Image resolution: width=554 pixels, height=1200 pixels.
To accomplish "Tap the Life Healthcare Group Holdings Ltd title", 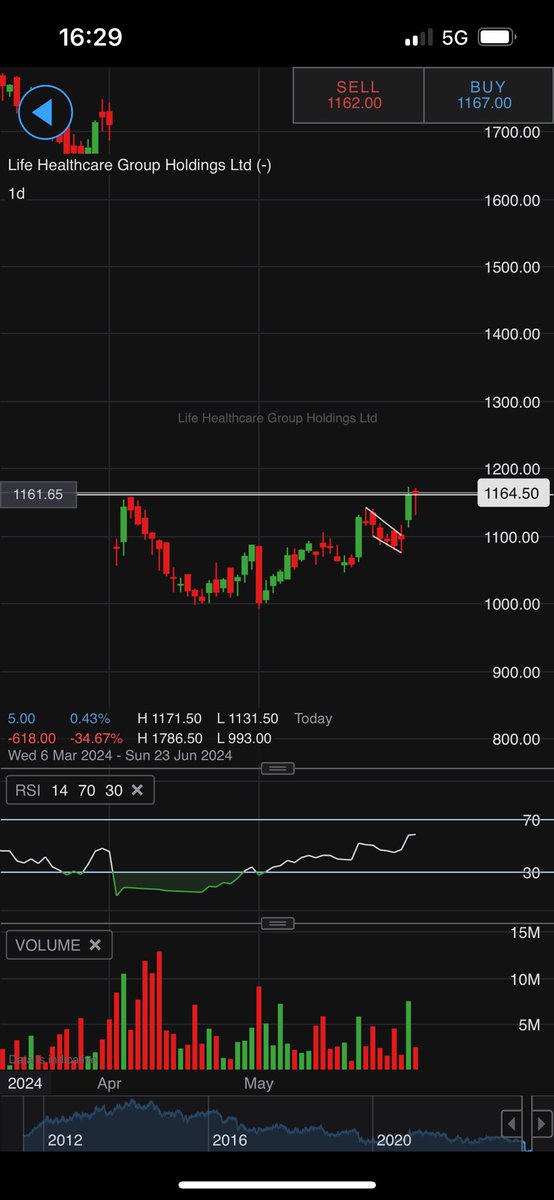I will click(x=139, y=165).
